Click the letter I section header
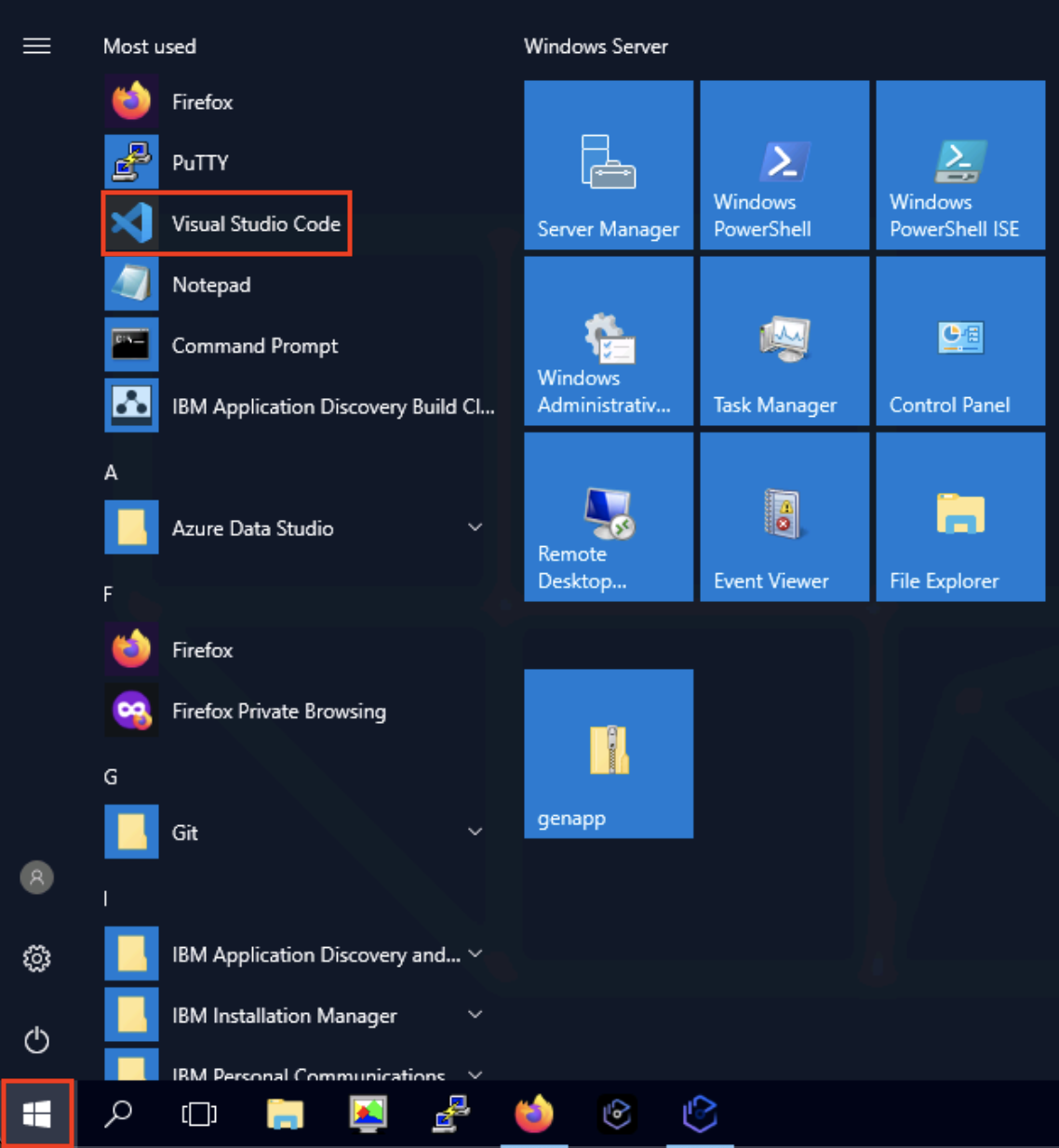1059x1148 pixels. pos(105,899)
